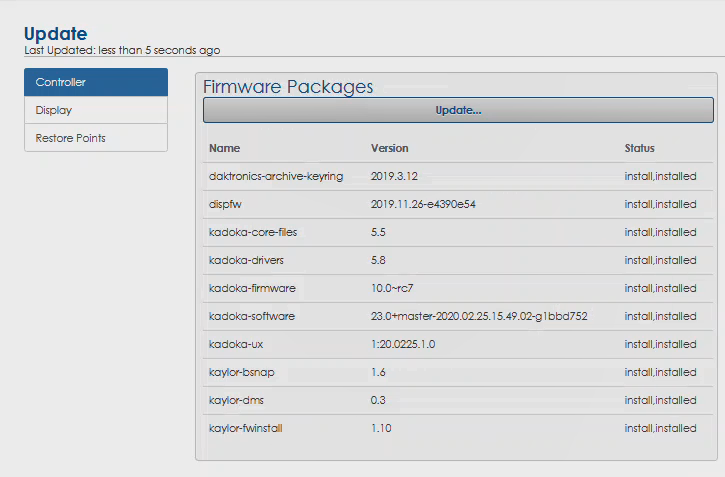This screenshot has height=477, width=725.
Task: Click status of kadoka-core-files row
Action: pos(660,232)
